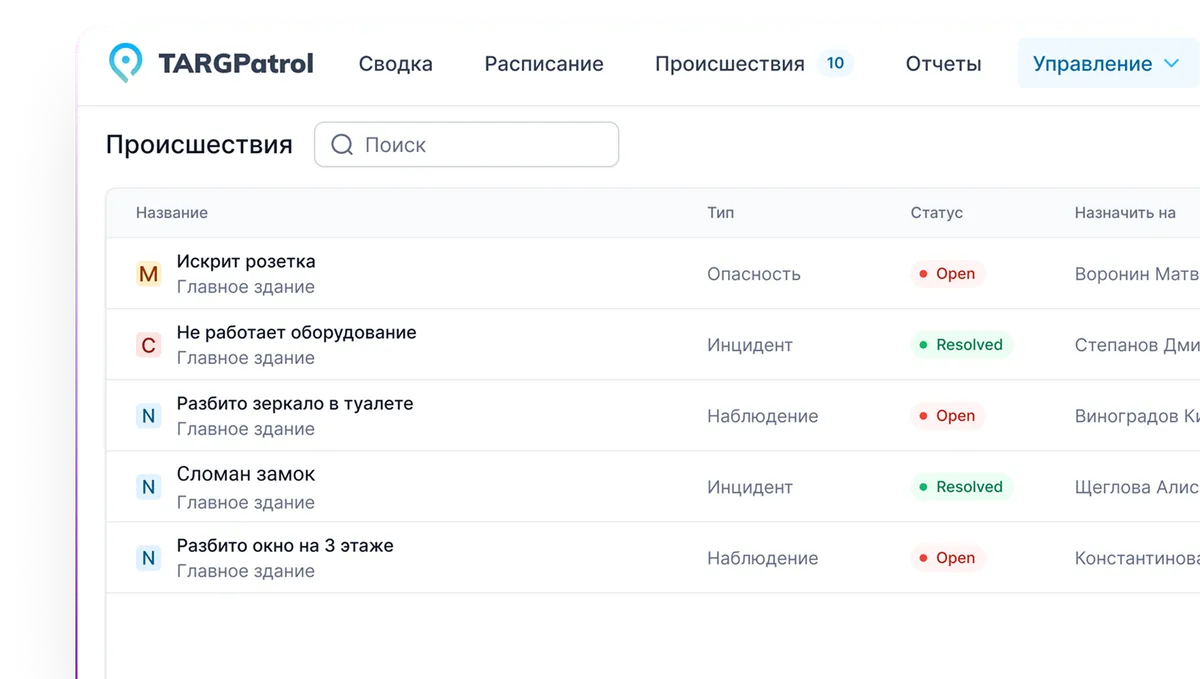Click the blue N avatar for Разбито окно на 3 этаже
1200x679 pixels.
[148, 557]
